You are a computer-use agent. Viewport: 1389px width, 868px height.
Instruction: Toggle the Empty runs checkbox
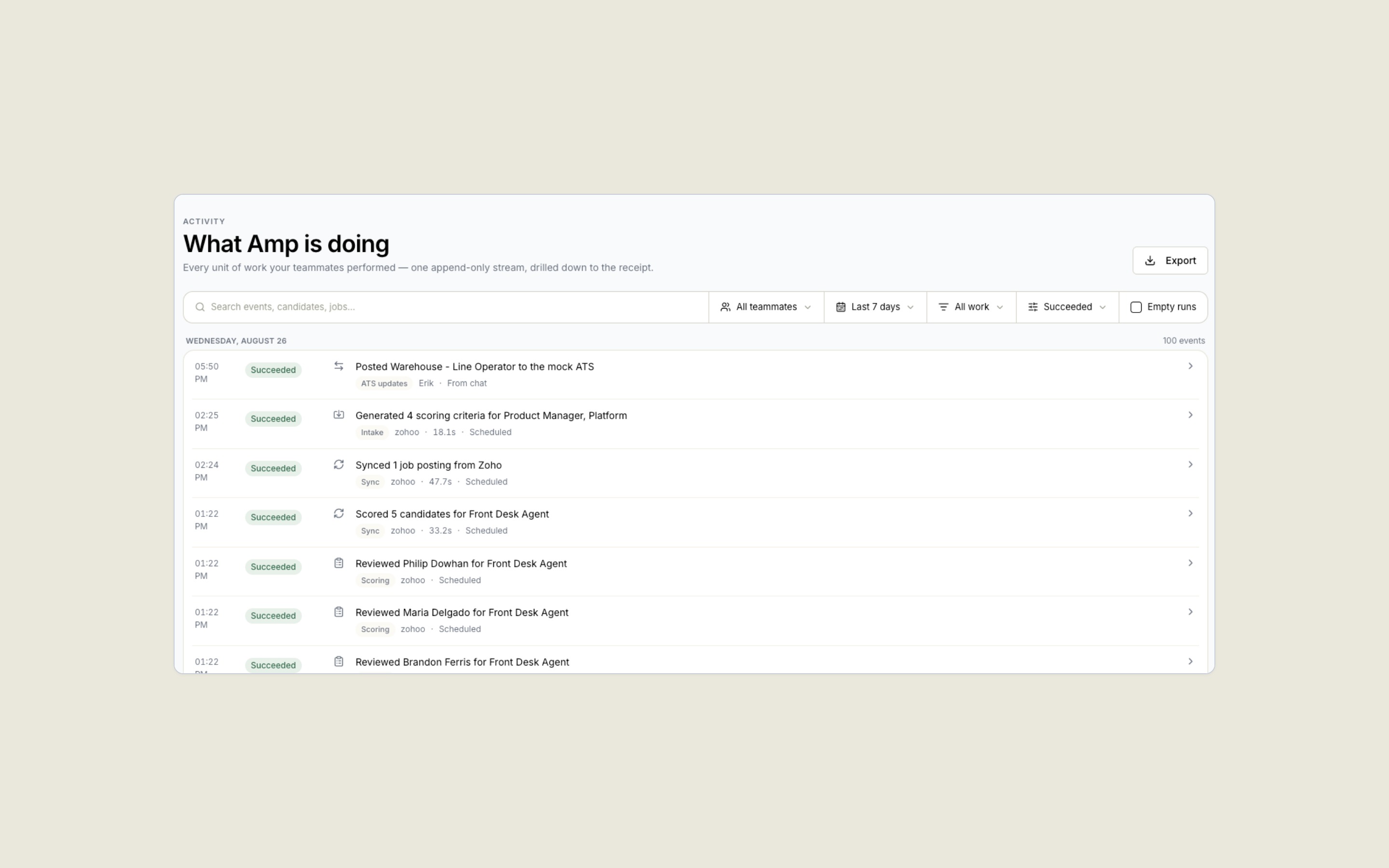tap(1136, 307)
